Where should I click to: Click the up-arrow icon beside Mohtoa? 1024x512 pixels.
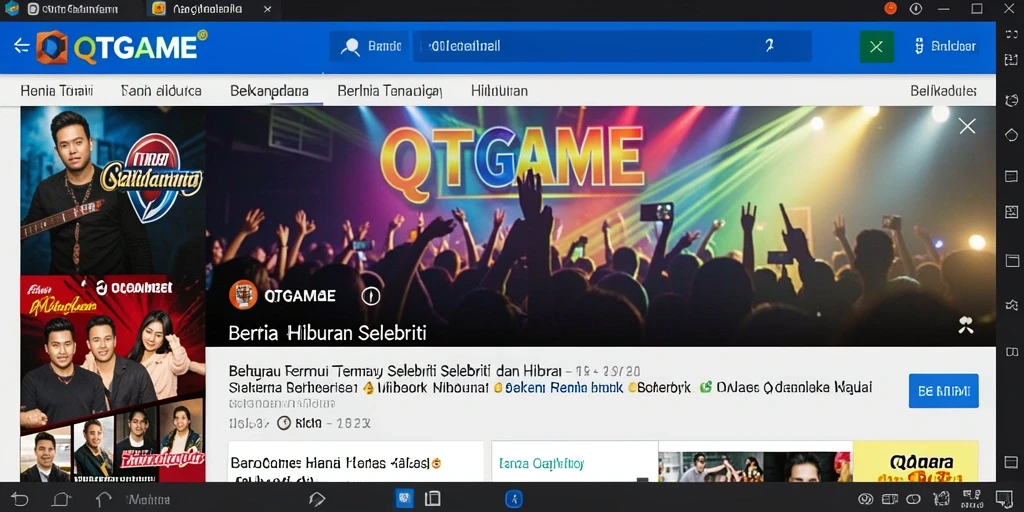[x=103, y=500]
